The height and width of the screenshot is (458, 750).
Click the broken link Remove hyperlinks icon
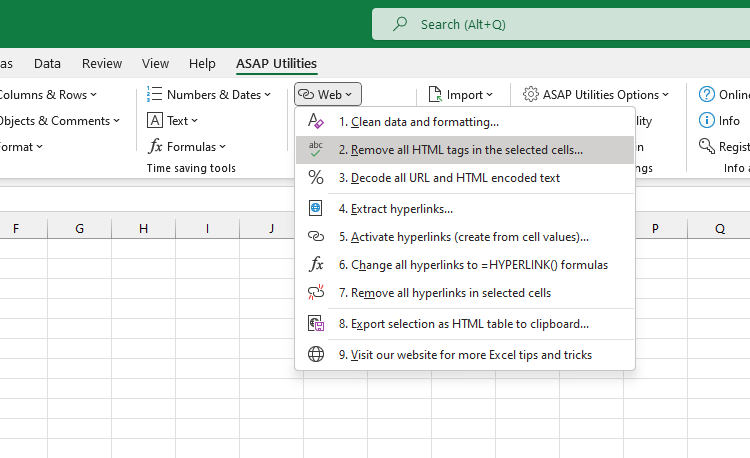tap(316, 292)
